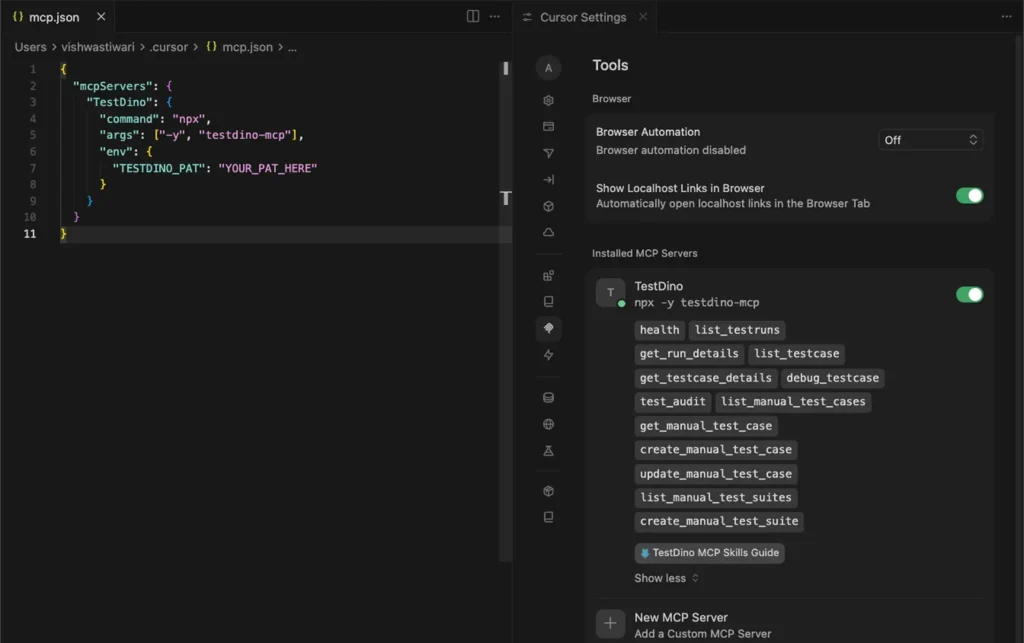The width and height of the screenshot is (1024, 643).
Task: Click the 'list_manual_test_suites' tool chip
Action: [715, 497]
